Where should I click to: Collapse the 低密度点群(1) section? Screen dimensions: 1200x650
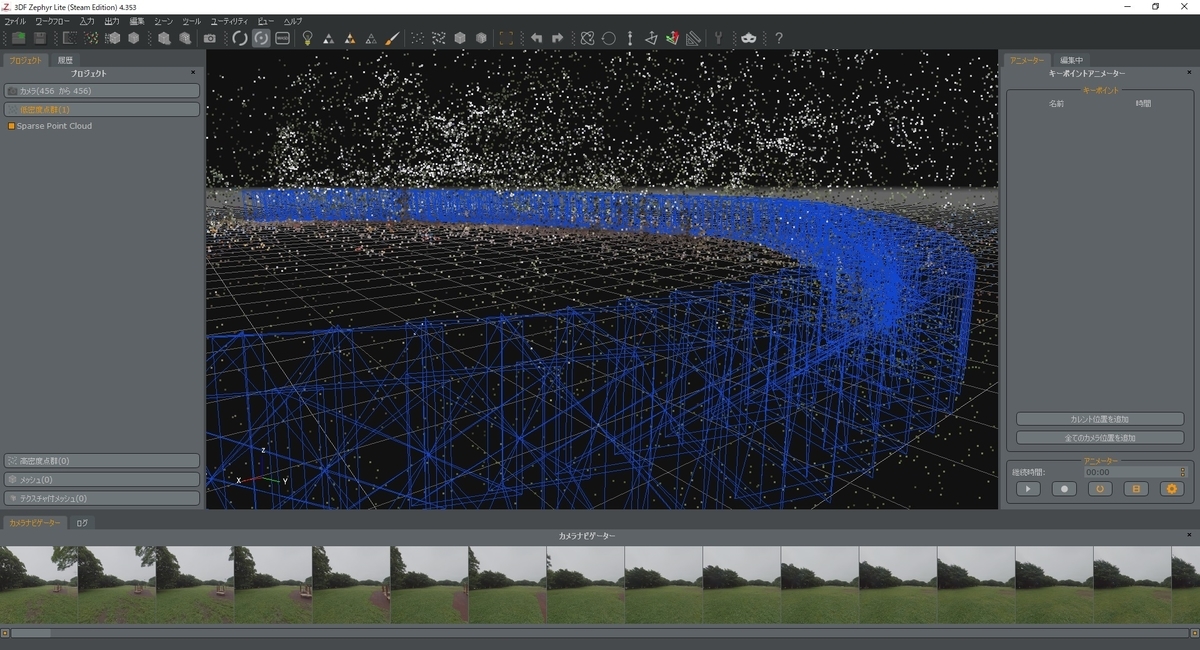coord(102,109)
